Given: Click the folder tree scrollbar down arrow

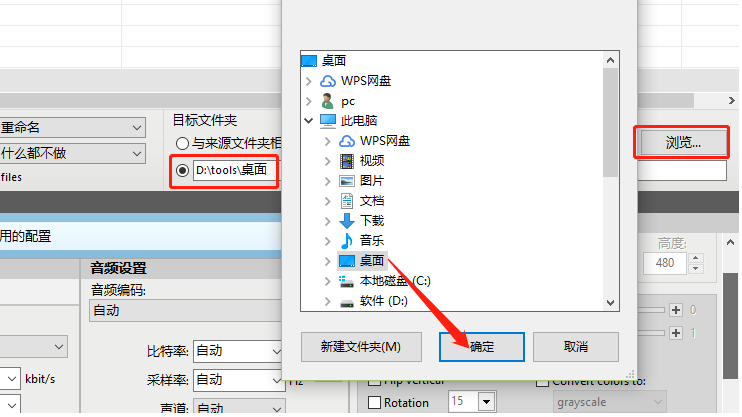Looking at the screenshot, I should (610, 303).
